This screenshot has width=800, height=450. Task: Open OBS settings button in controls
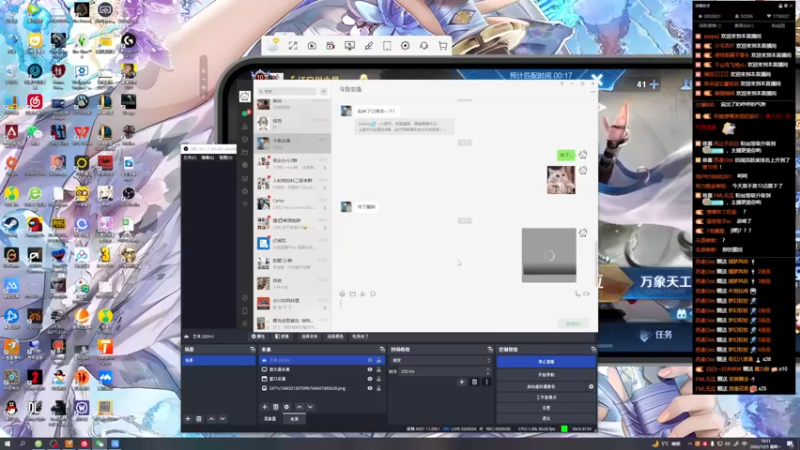point(546,408)
